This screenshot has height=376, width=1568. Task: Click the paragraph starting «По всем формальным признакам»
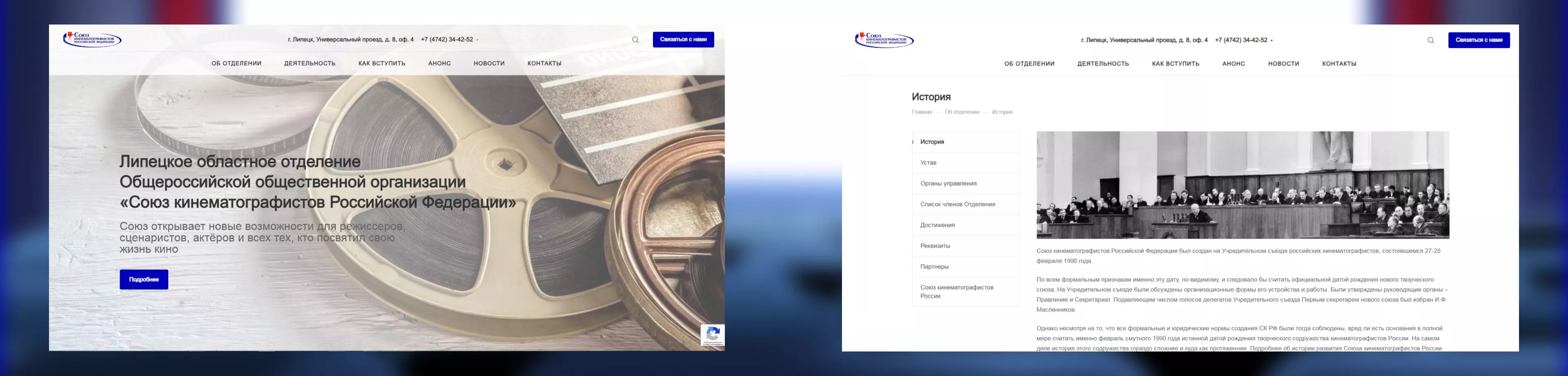point(1242,294)
